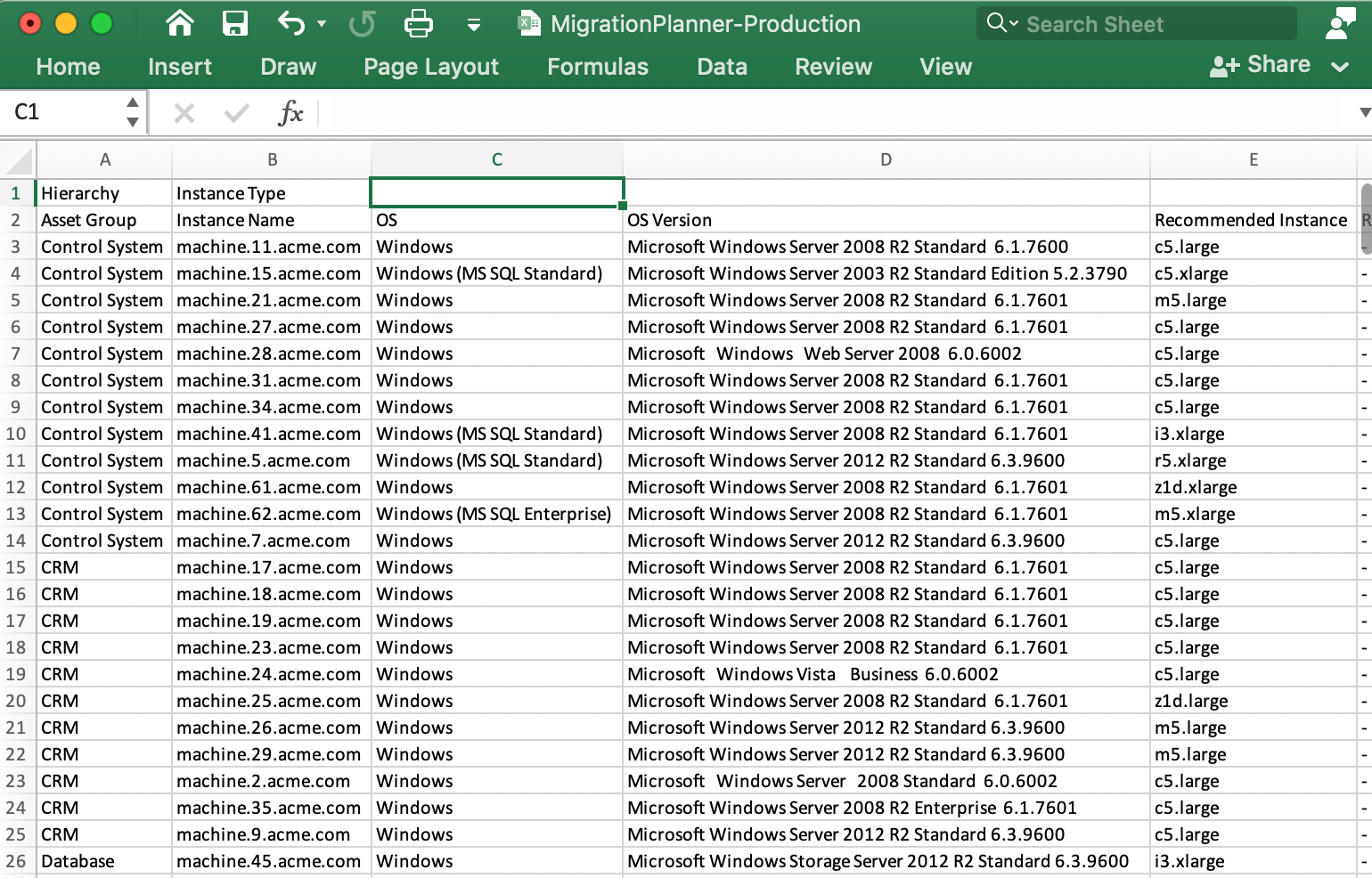Save the workbook using the save icon
This screenshot has height=878, width=1372.
click(235, 23)
